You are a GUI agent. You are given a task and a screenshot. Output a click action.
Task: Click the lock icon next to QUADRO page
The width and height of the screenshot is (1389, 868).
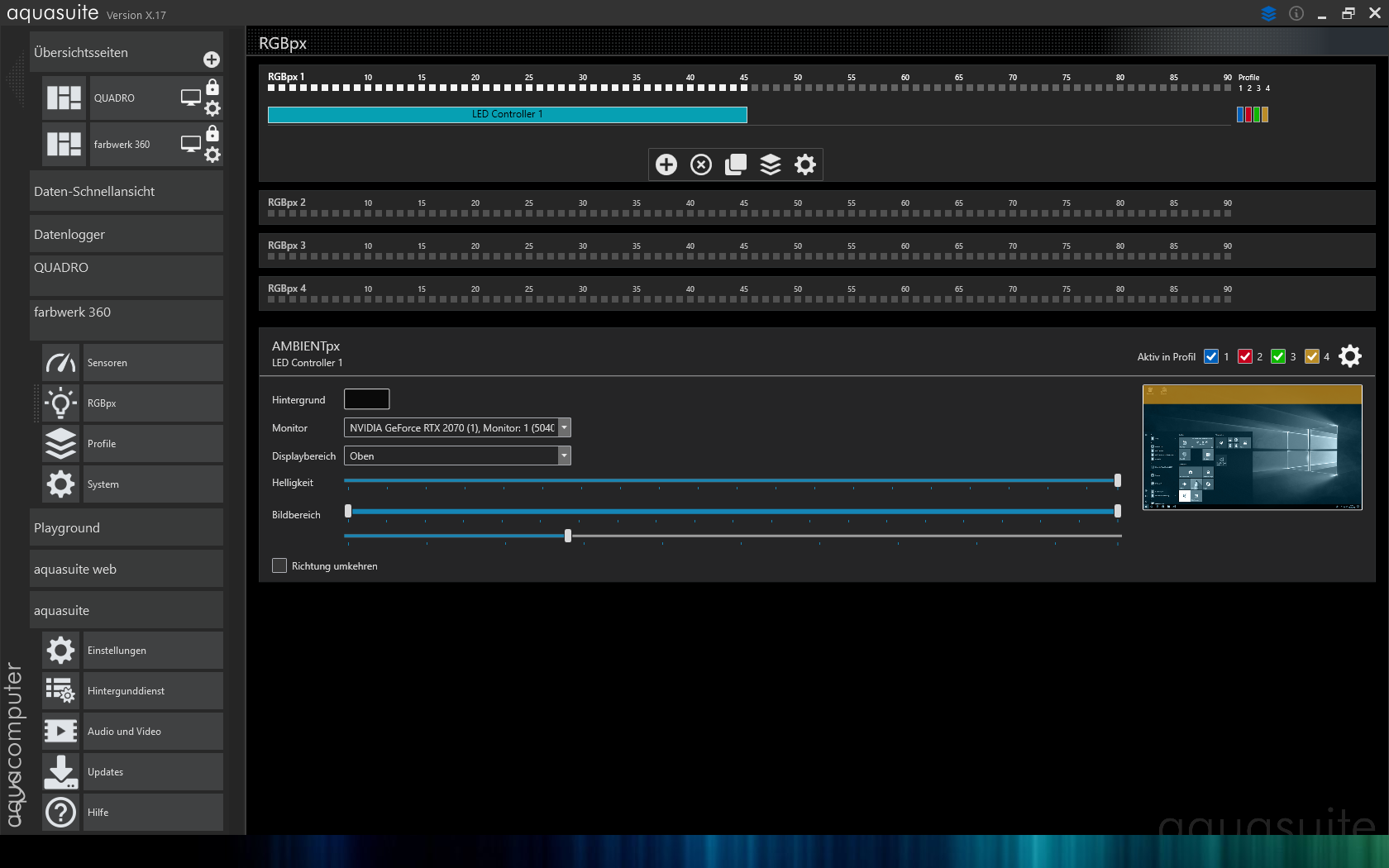pos(212,88)
